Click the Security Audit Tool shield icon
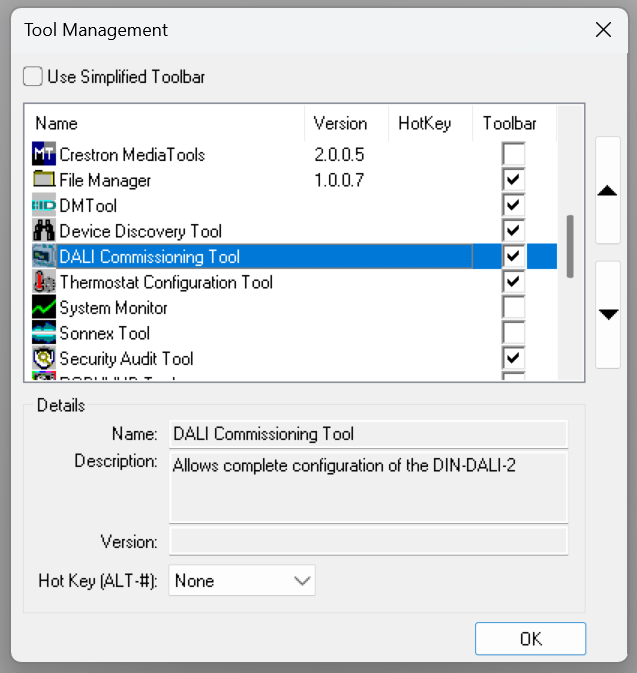This screenshot has width=637, height=673. (44, 358)
